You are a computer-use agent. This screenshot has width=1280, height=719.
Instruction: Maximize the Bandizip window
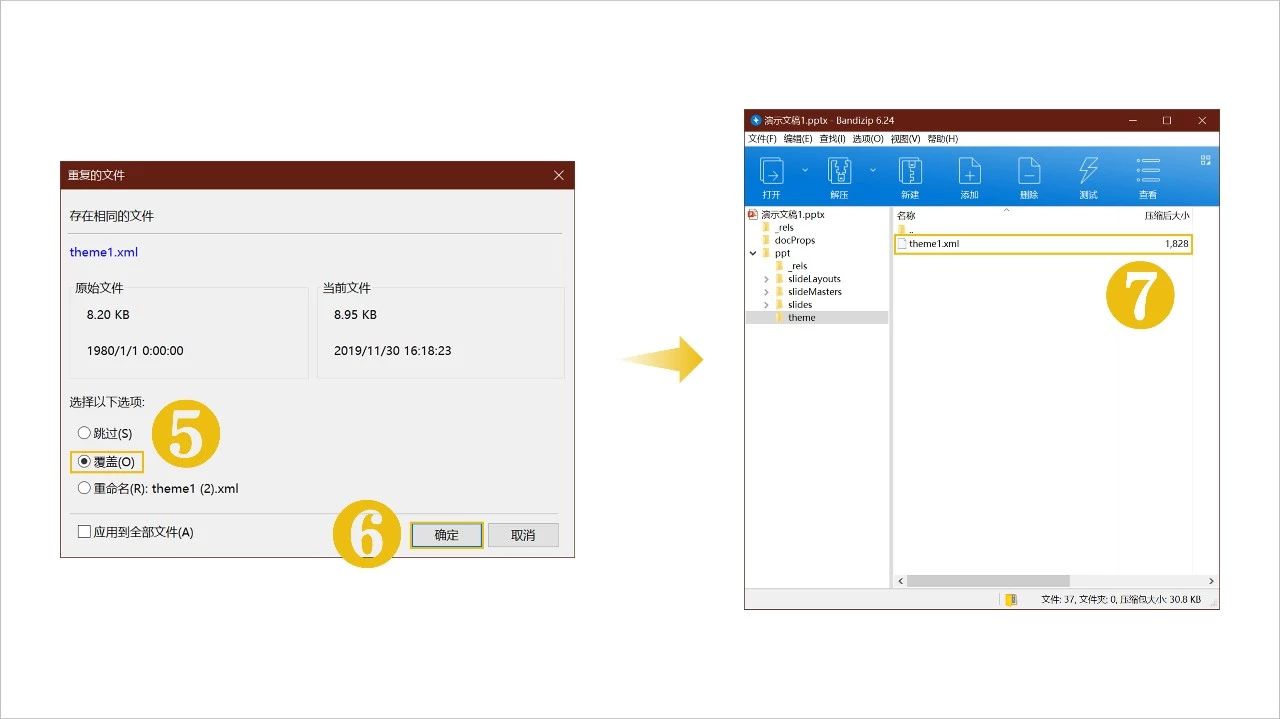(1166, 120)
